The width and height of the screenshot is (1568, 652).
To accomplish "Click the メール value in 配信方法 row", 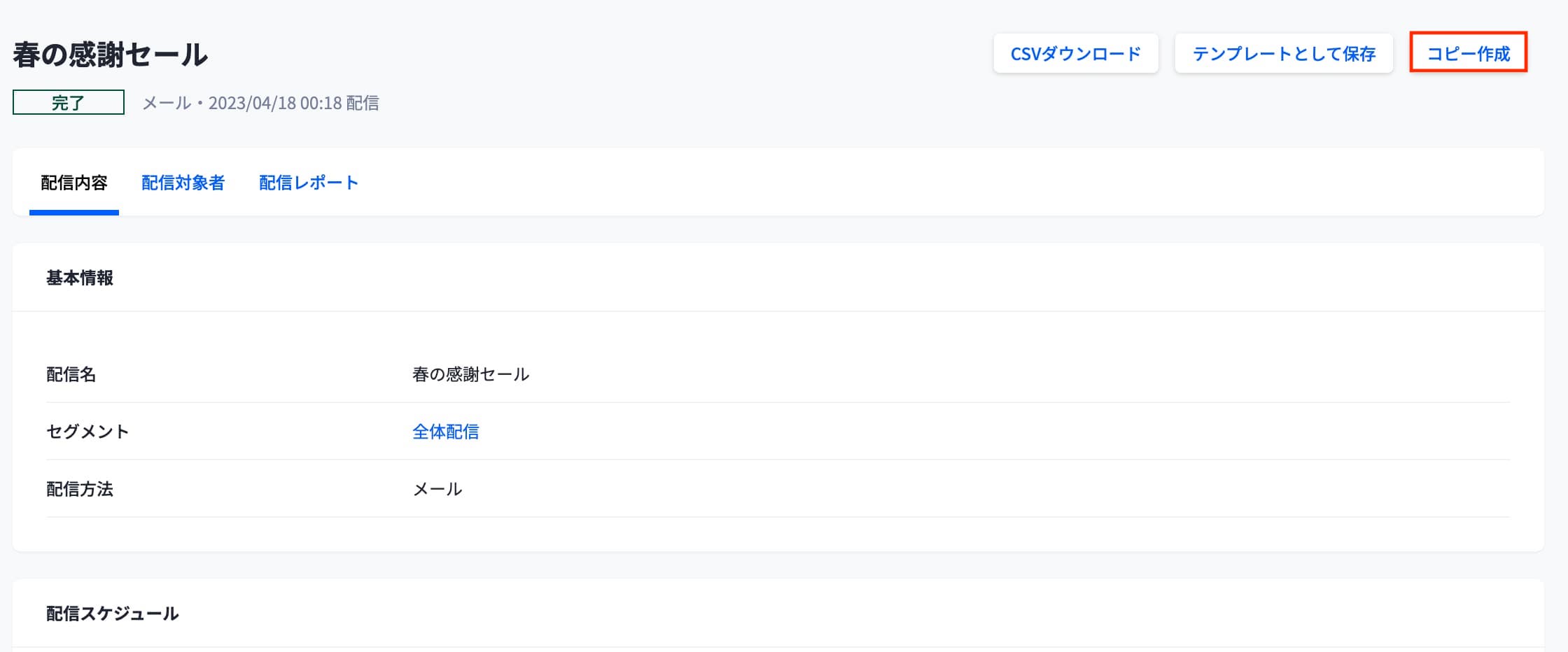I will click(x=437, y=489).
